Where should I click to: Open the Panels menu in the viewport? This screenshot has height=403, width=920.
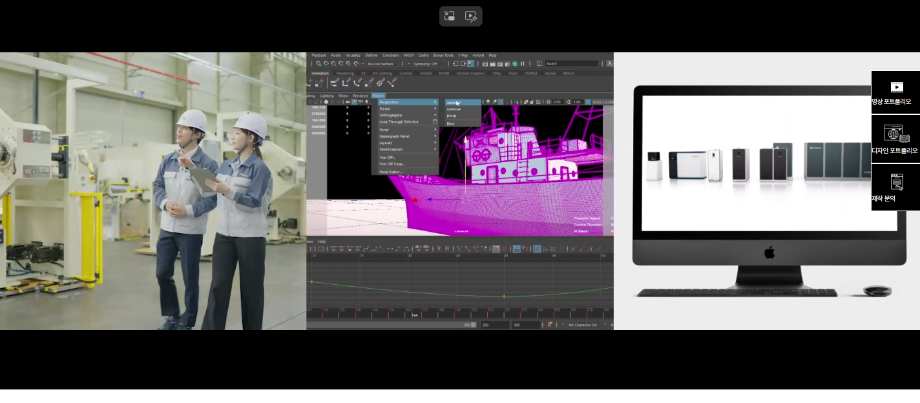click(x=378, y=96)
